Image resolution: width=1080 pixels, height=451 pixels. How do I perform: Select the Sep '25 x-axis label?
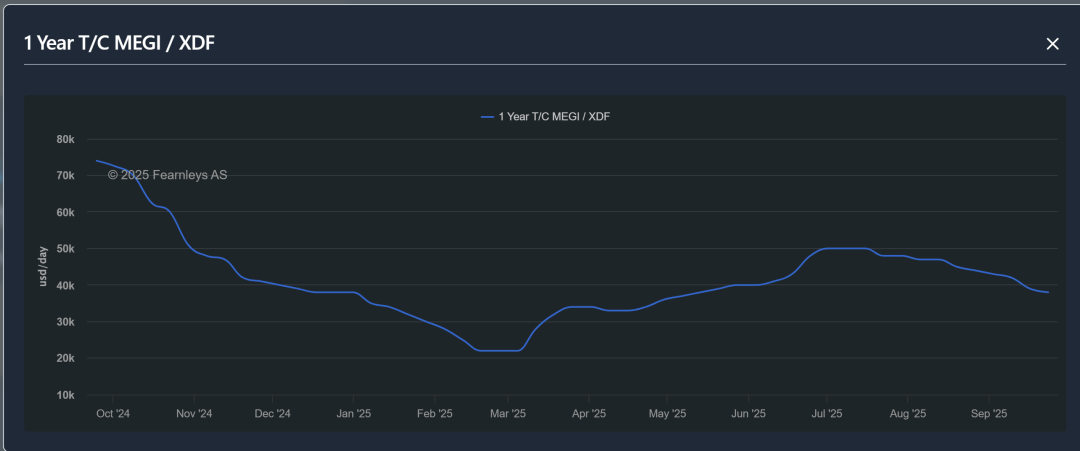(x=988, y=414)
